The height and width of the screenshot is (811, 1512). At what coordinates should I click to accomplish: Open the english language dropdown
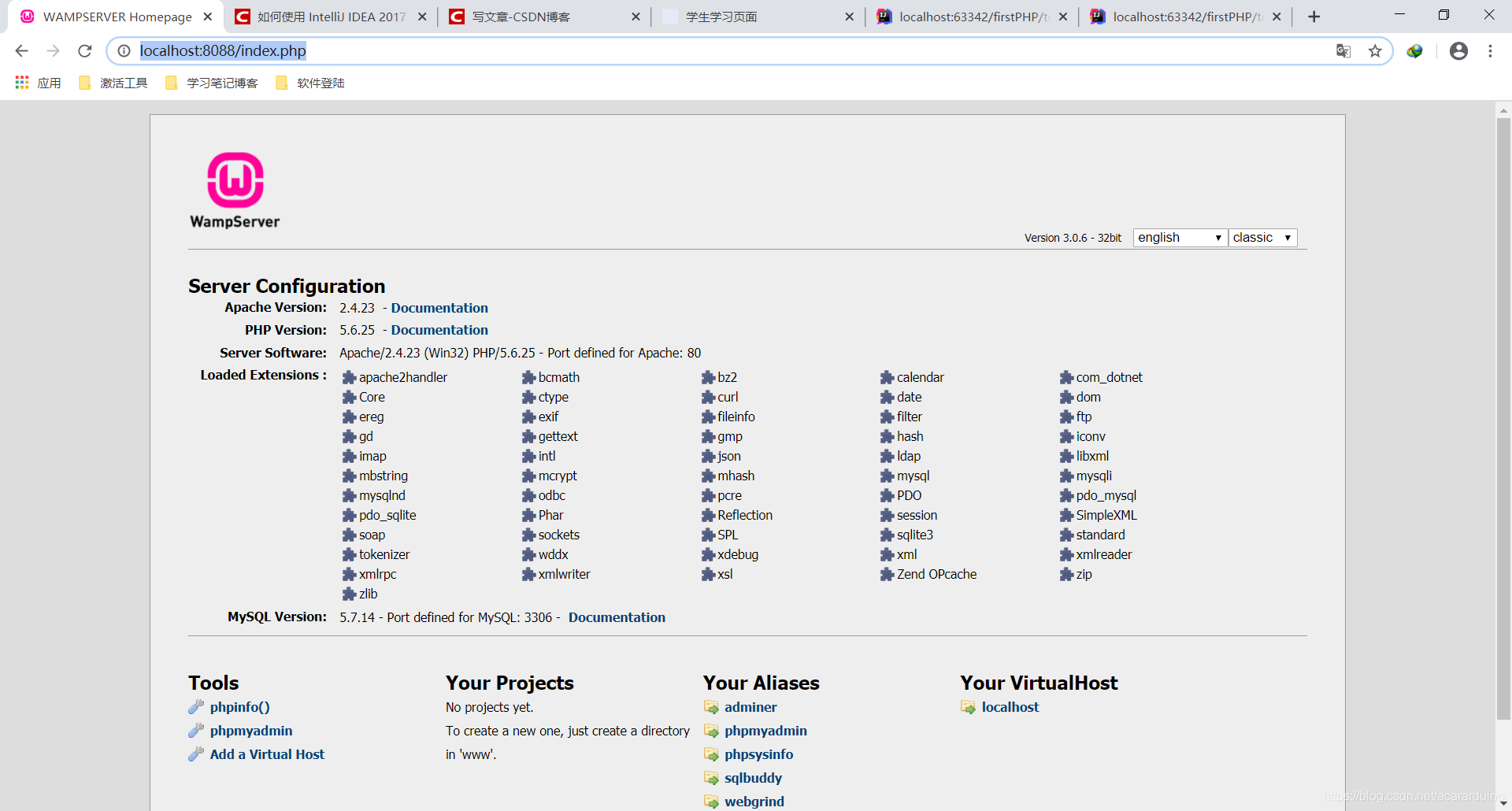1180,238
